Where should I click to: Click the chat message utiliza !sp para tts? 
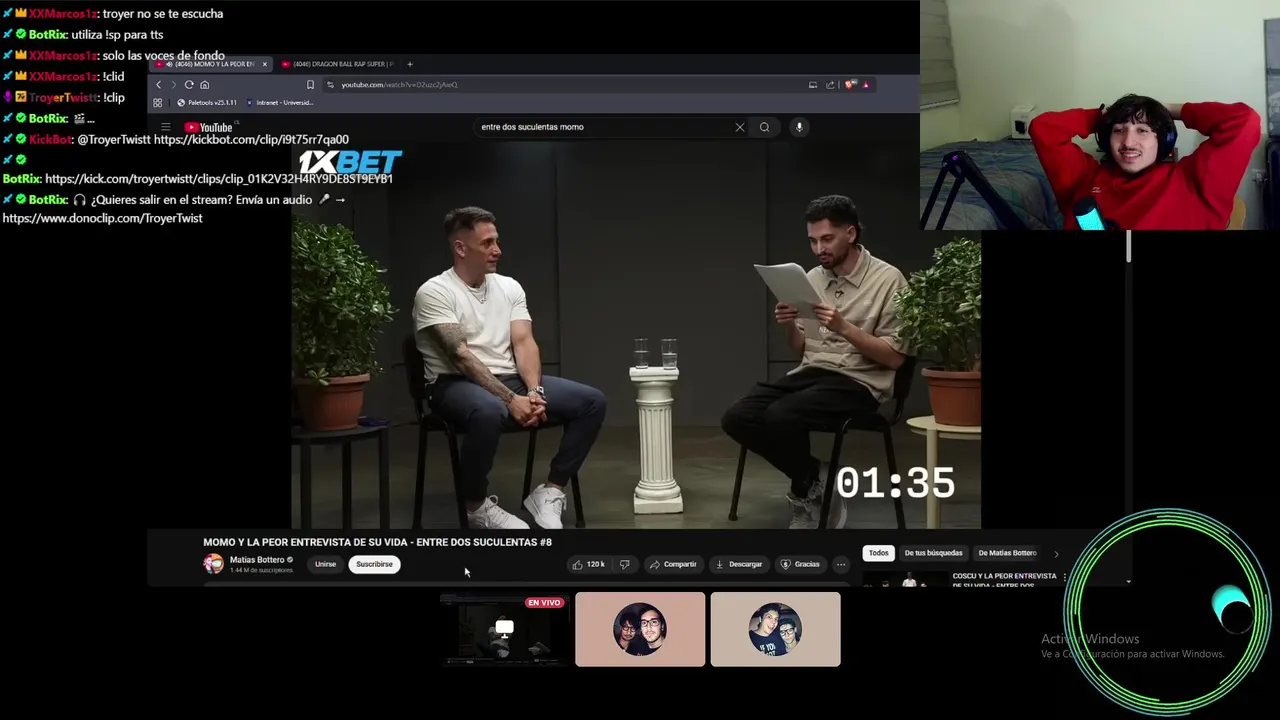[117, 35]
